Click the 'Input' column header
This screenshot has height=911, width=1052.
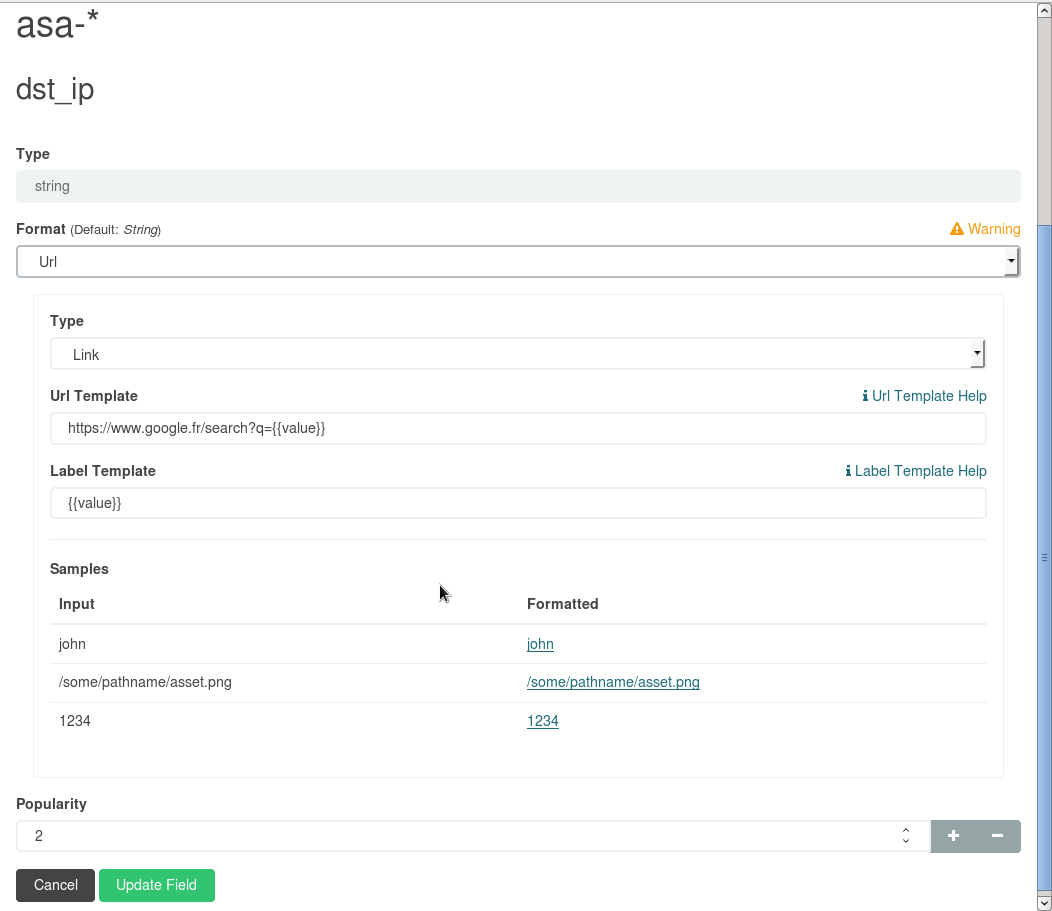76,604
